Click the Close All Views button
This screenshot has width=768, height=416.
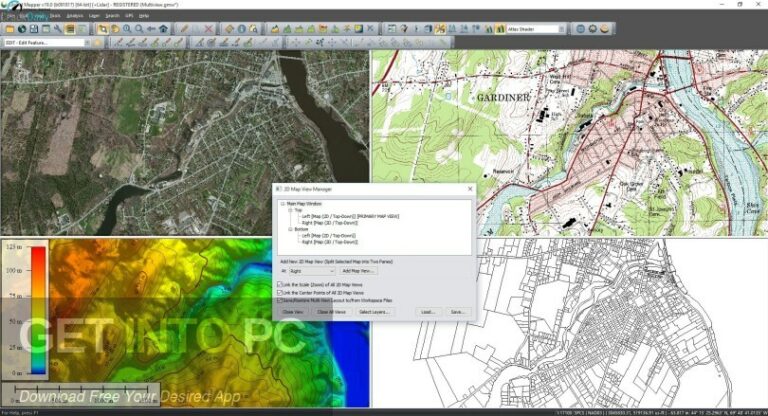pyautogui.click(x=332, y=312)
